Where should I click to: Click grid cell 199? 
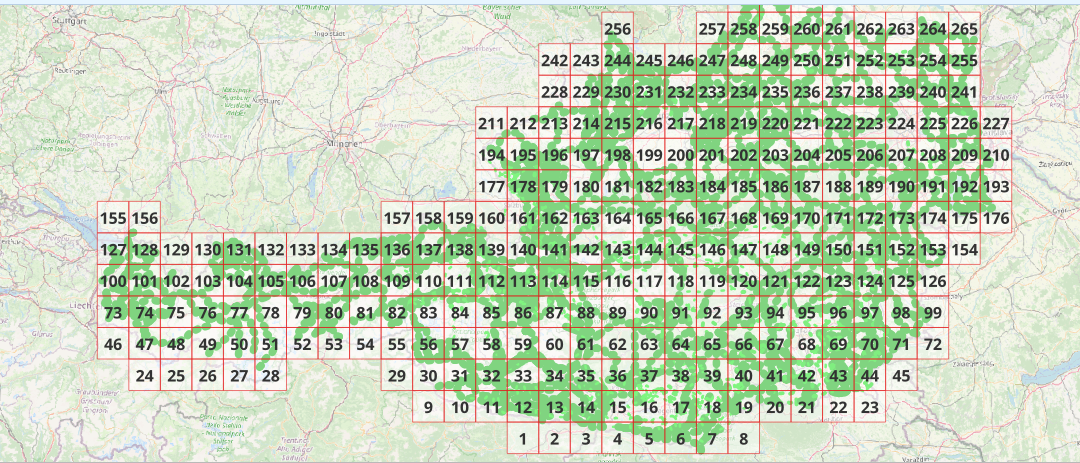pyautogui.click(x=649, y=156)
